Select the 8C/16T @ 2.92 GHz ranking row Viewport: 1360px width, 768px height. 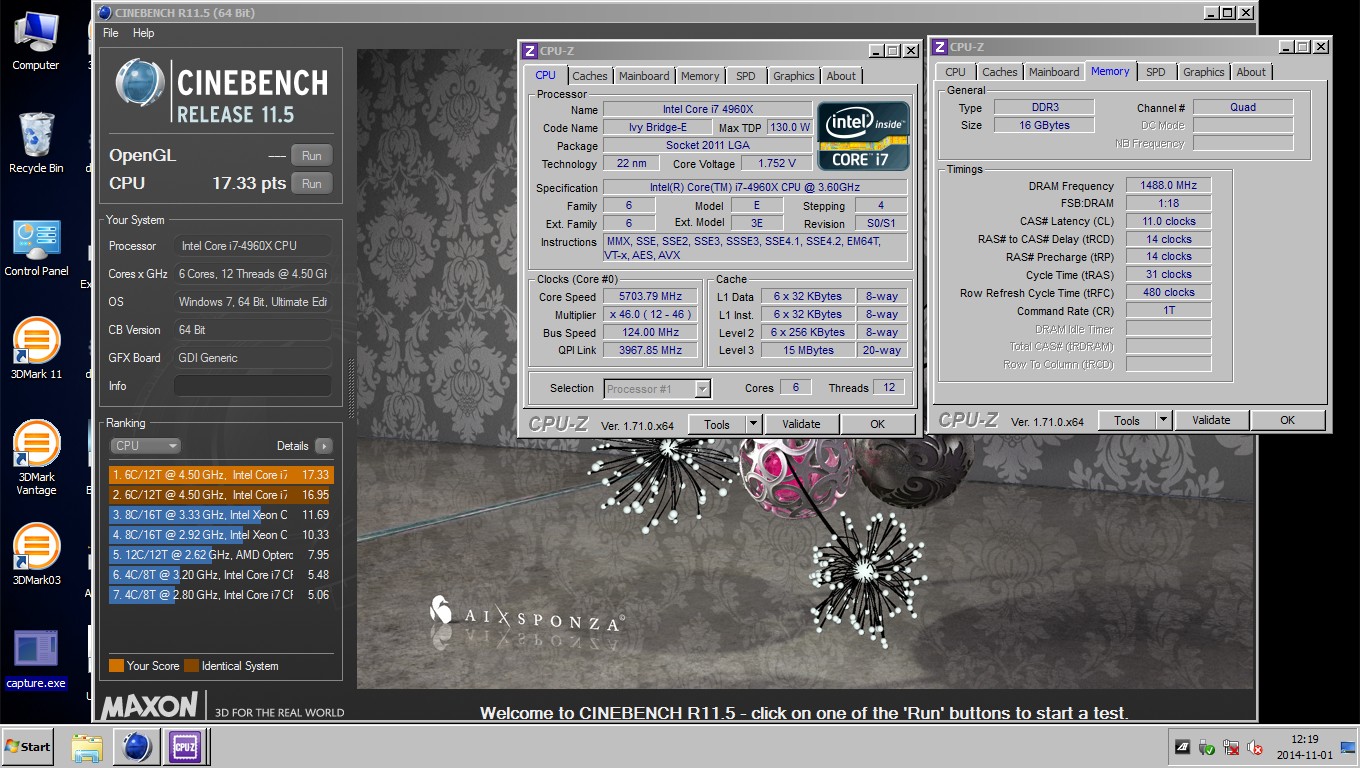pyautogui.click(x=221, y=535)
